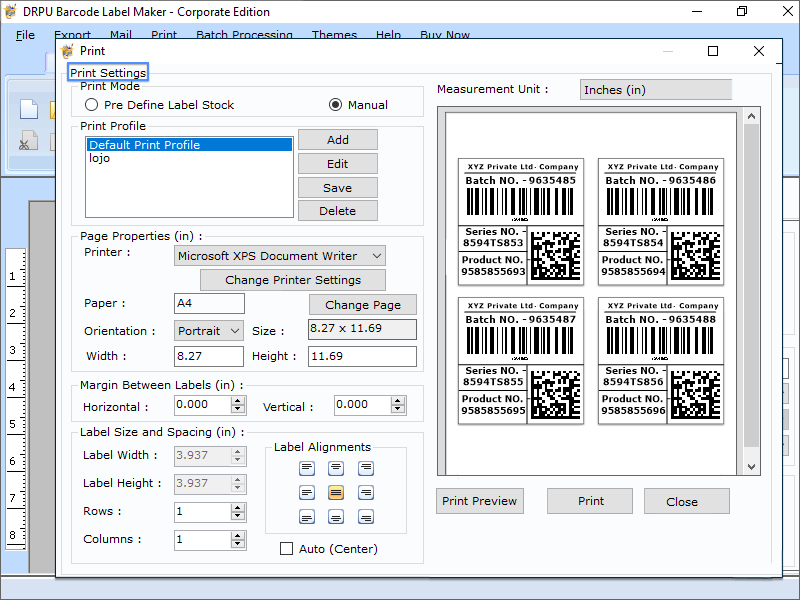Open the Export menu
Viewport: 800px width, 600px height.
72,35
